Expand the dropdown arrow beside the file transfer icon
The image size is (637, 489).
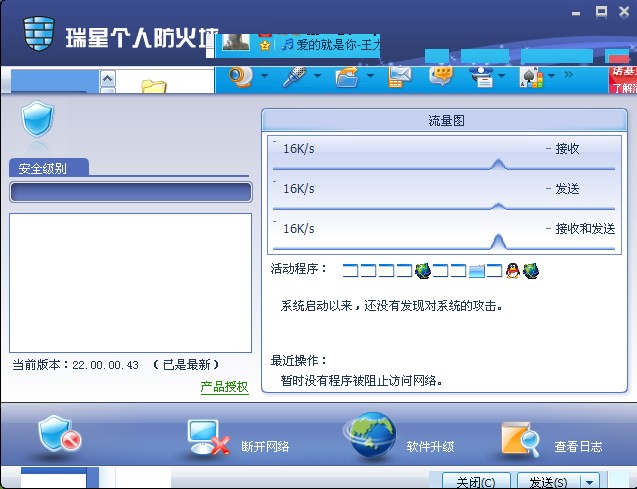point(370,76)
